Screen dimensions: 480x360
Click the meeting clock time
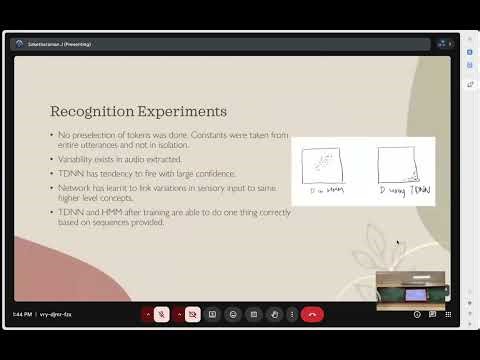point(22,314)
